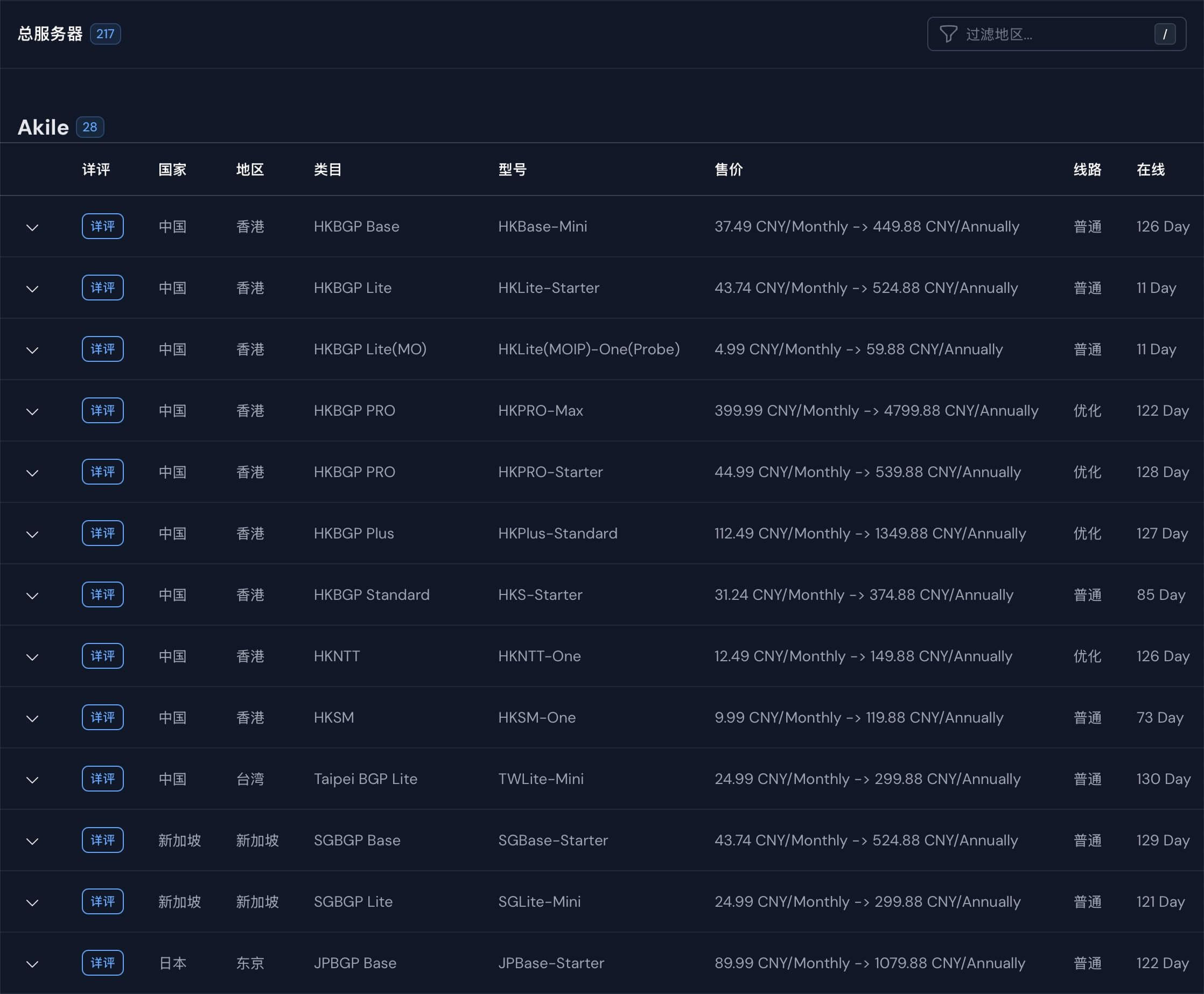1204x994 pixels.
Task: Expand the JPBase-Starter row
Action: (33, 964)
